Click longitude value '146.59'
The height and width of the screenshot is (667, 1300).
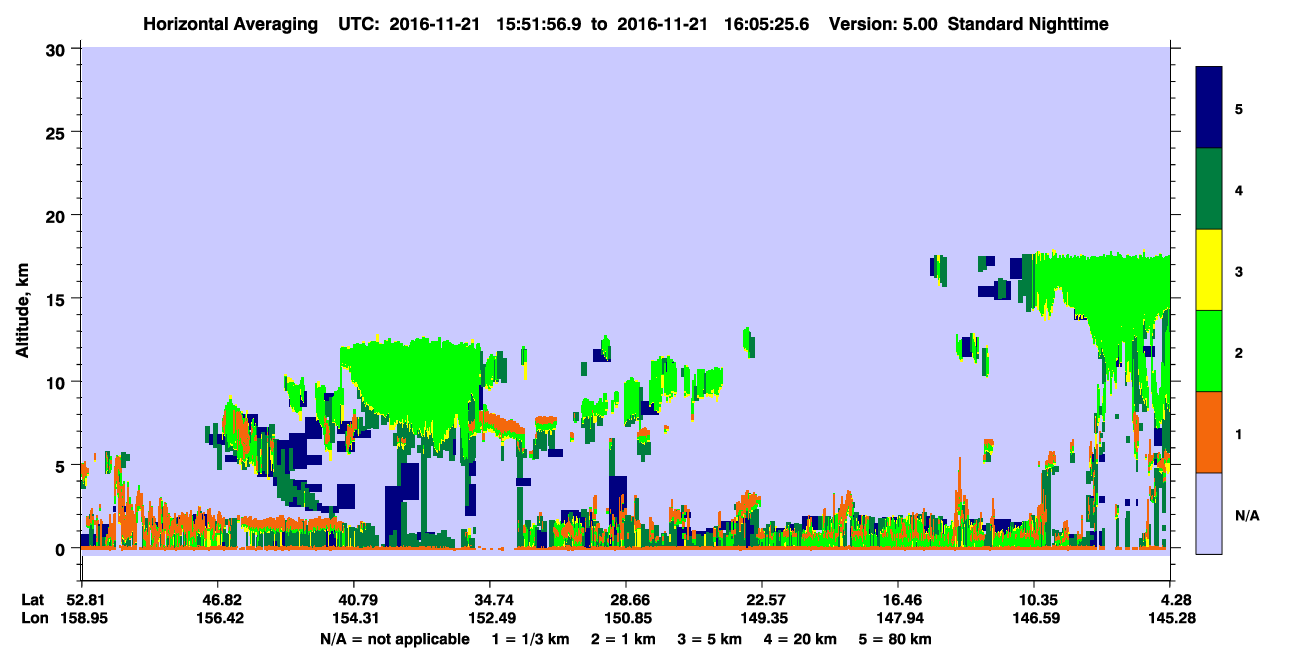[1034, 619]
